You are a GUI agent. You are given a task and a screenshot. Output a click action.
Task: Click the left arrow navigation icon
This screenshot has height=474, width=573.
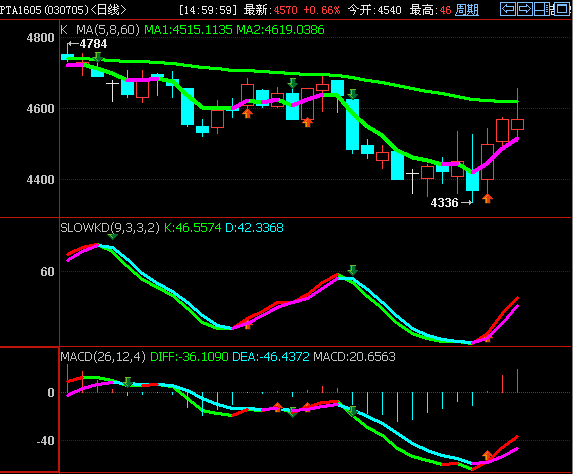[x=508, y=9]
